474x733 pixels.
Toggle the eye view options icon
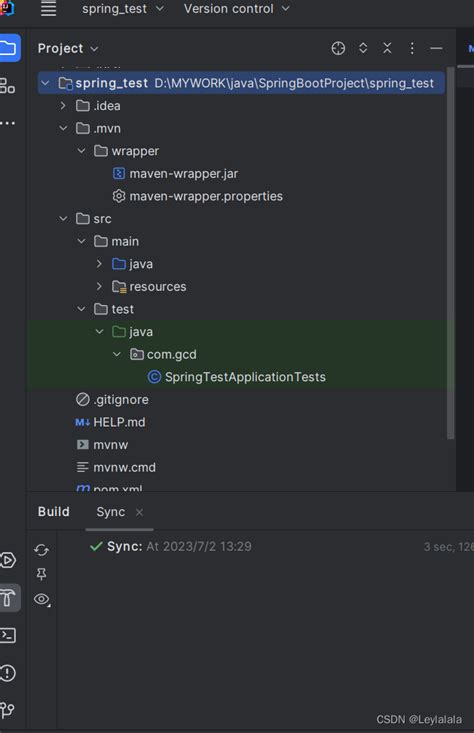[x=42, y=599]
